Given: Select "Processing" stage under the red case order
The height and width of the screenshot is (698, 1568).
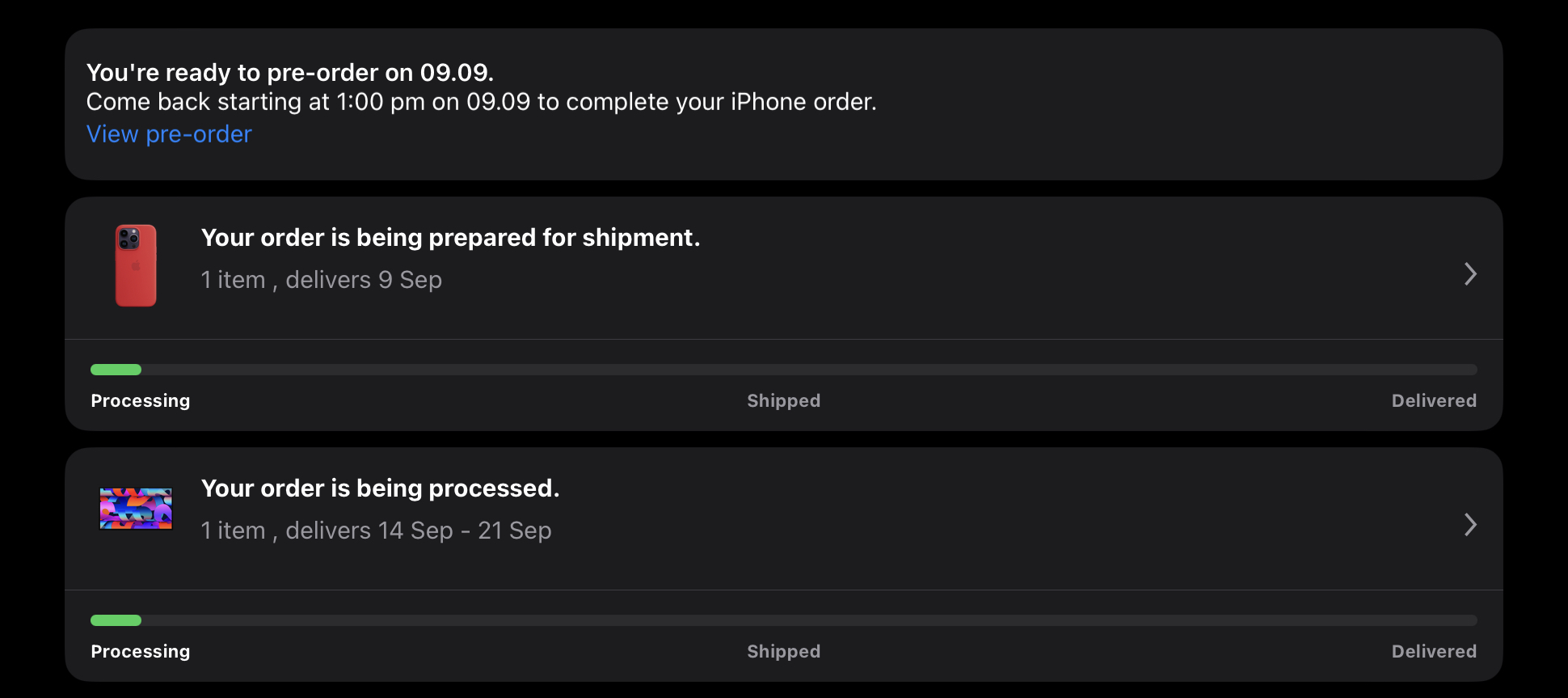Looking at the screenshot, I should tap(141, 401).
